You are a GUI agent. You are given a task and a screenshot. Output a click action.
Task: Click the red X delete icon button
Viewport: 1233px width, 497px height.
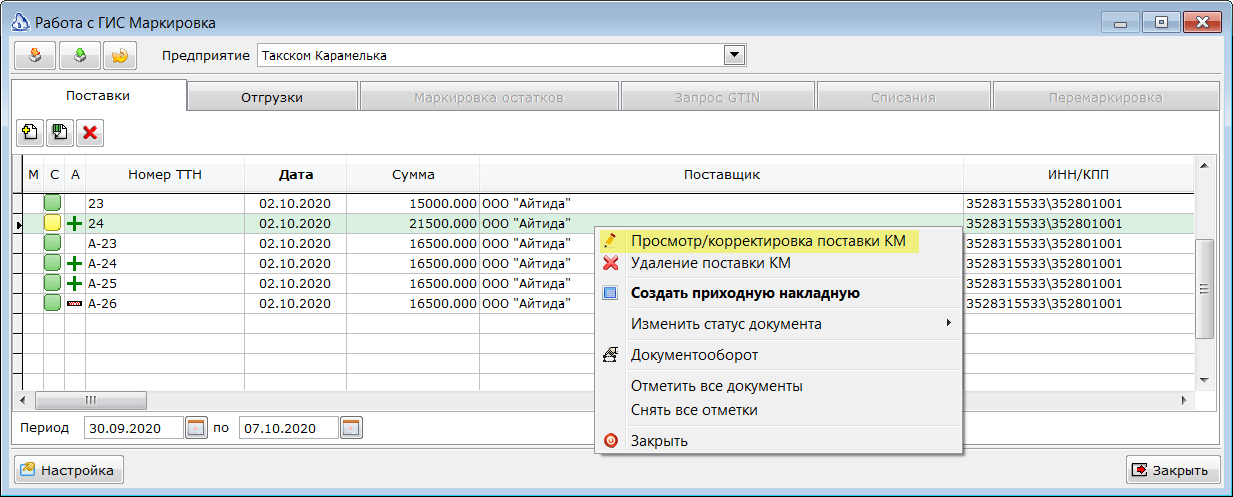[x=90, y=132]
